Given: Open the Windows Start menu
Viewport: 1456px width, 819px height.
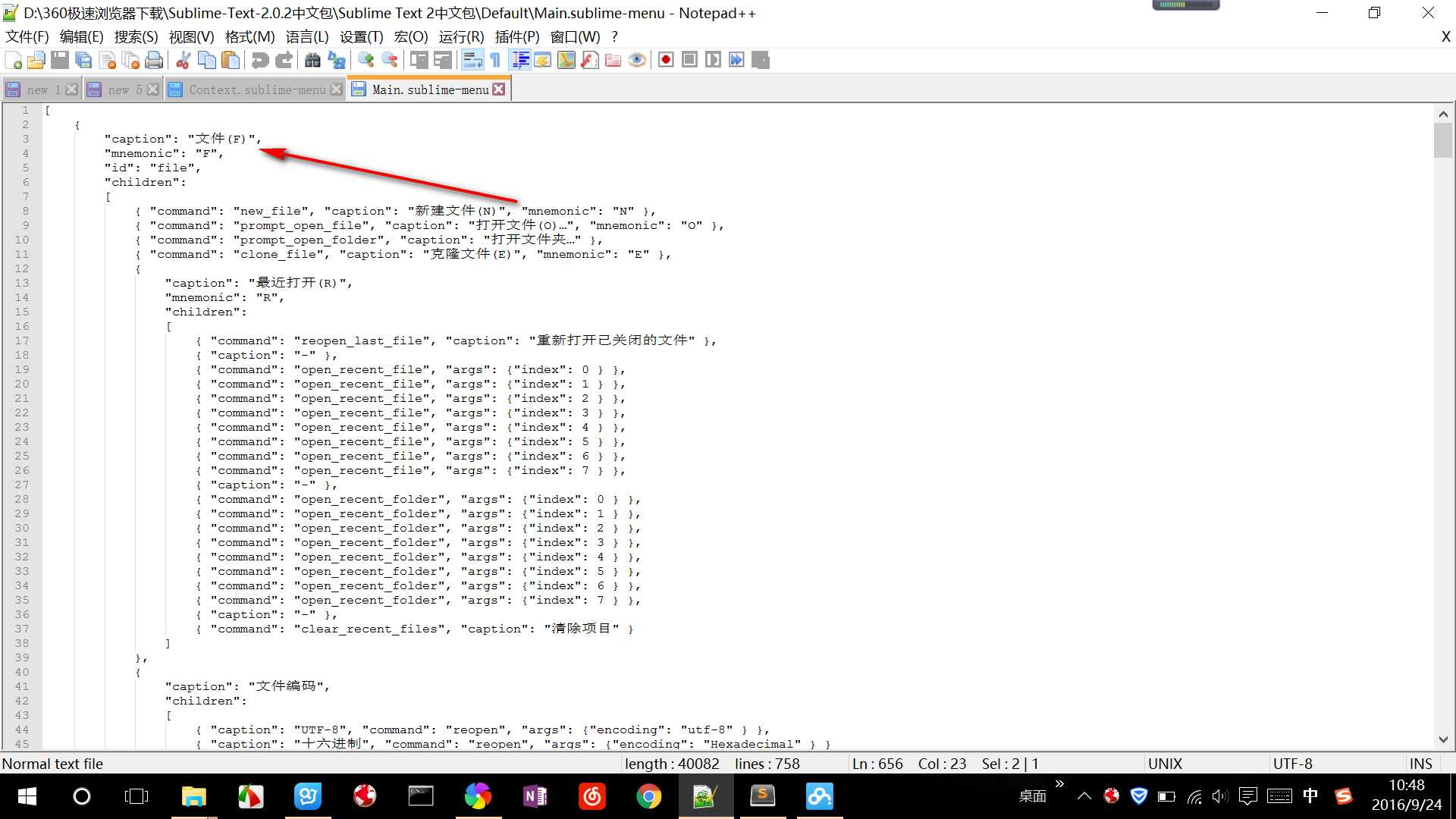Looking at the screenshot, I should (27, 796).
